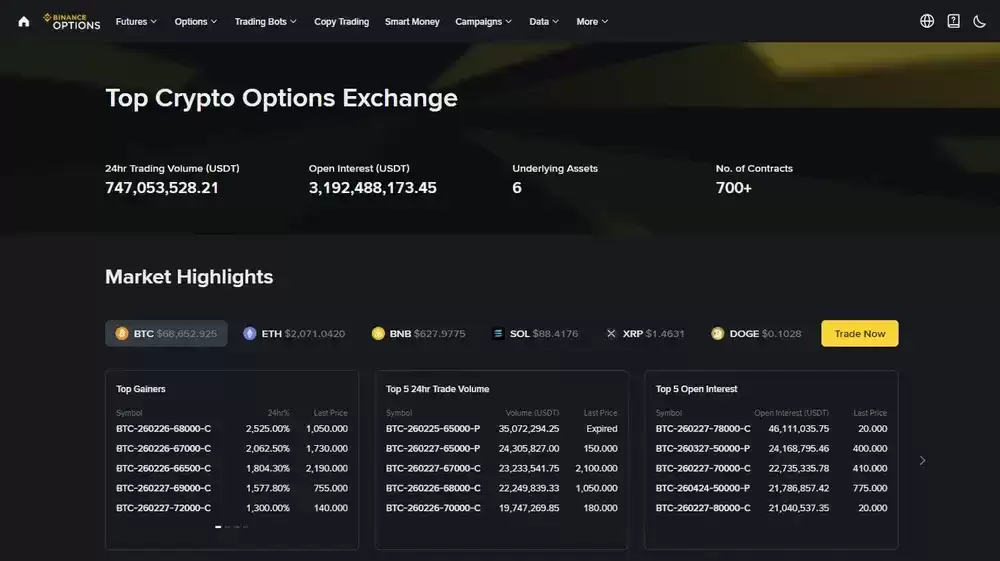Expand the Futures dropdown menu
This screenshot has height=561, width=1000.
(136, 22)
